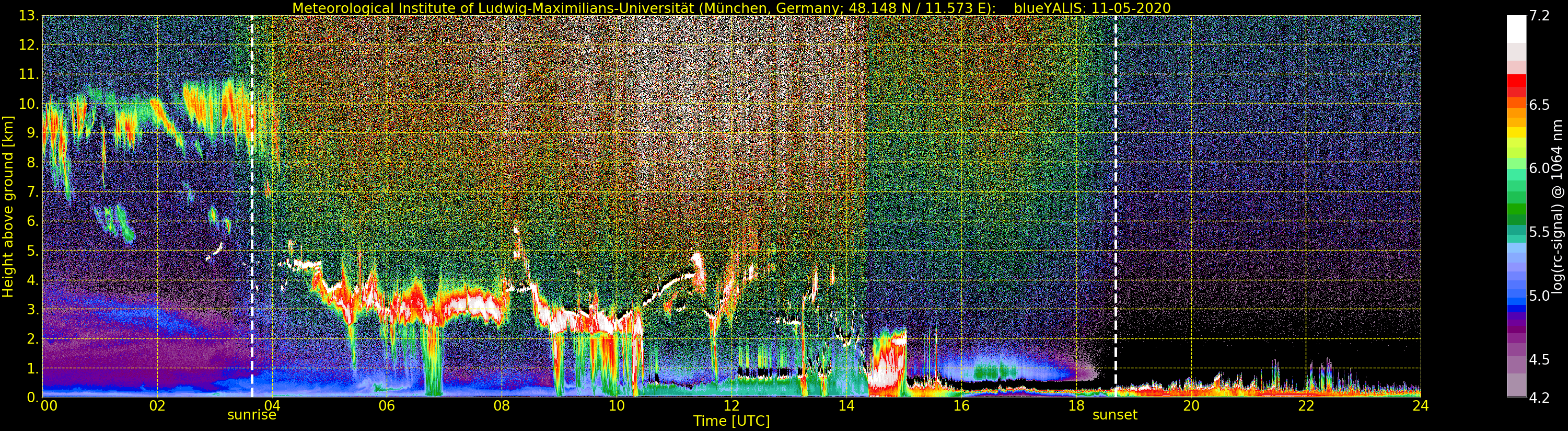
Task: Click the "5." km tick on the height axis
Action: click(x=32, y=251)
